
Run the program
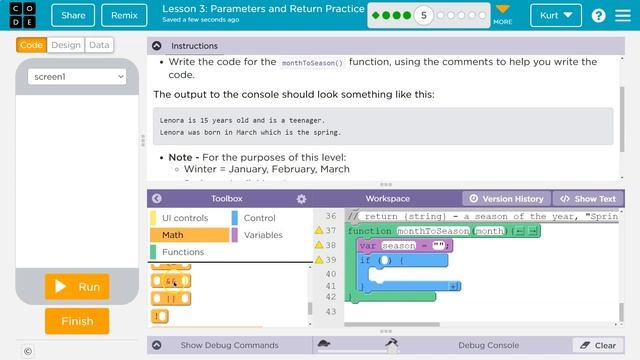[x=77, y=287]
